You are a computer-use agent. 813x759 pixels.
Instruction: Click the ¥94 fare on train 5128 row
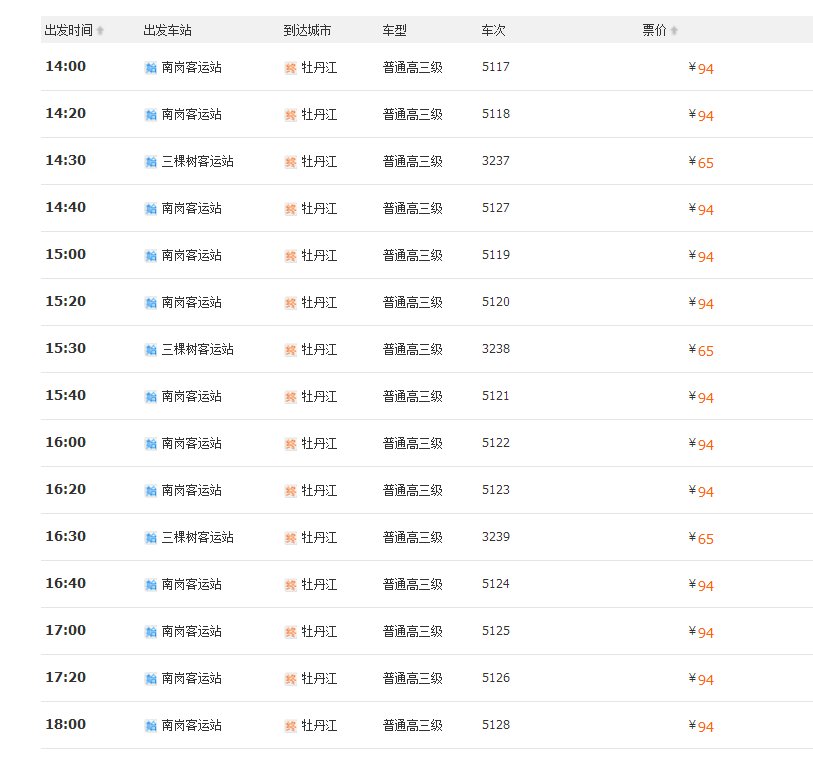coord(699,724)
